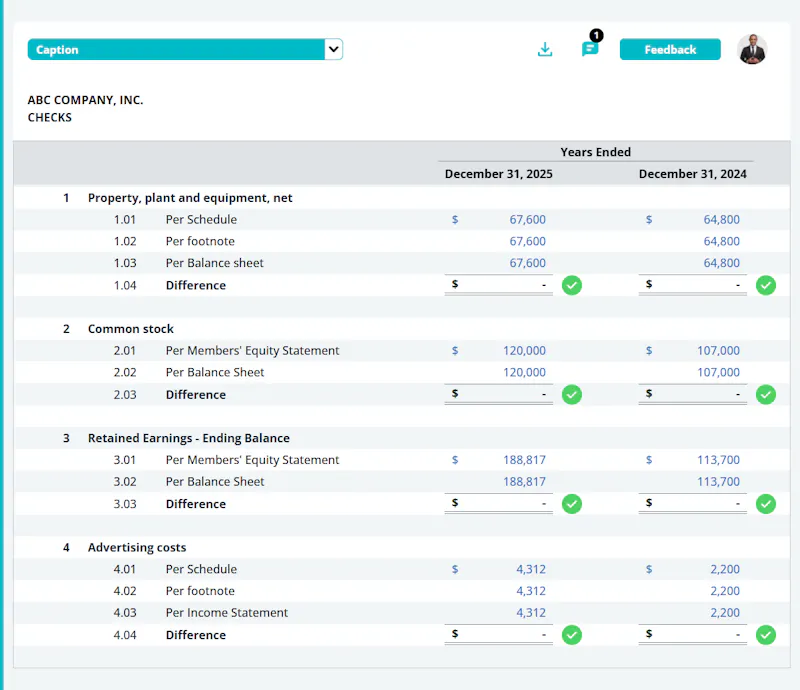Click 188,817 in row 3.02 Per Balance Sheet
800x690 pixels.
click(x=524, y=482)
